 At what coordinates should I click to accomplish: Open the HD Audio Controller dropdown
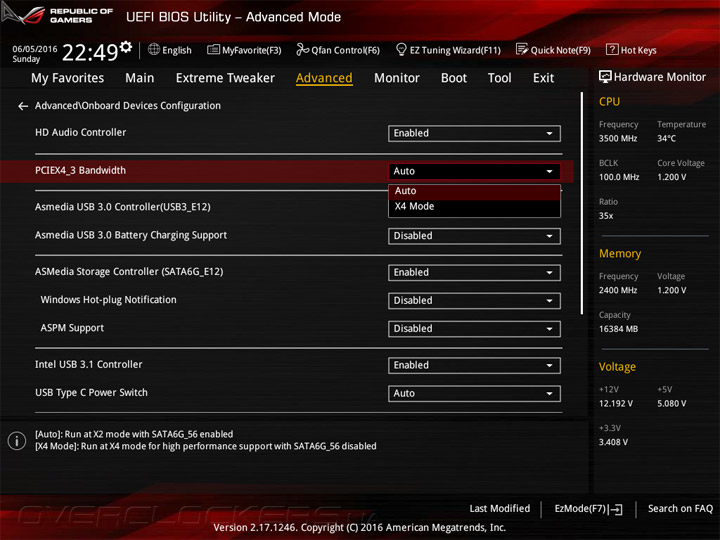[x=474, y=133]
